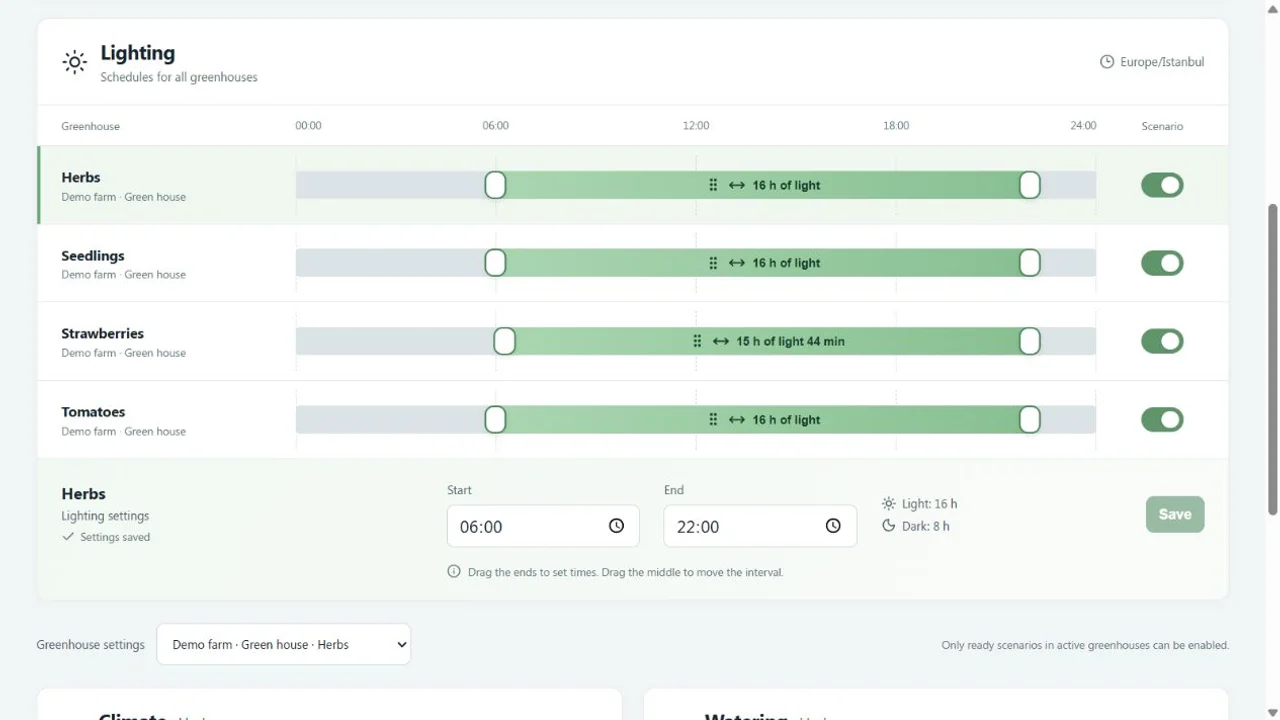This screenshot has height=720, width=1280.
Task: Click the Herbs greenhouse name in the list
Action: (x=81, y=178)
